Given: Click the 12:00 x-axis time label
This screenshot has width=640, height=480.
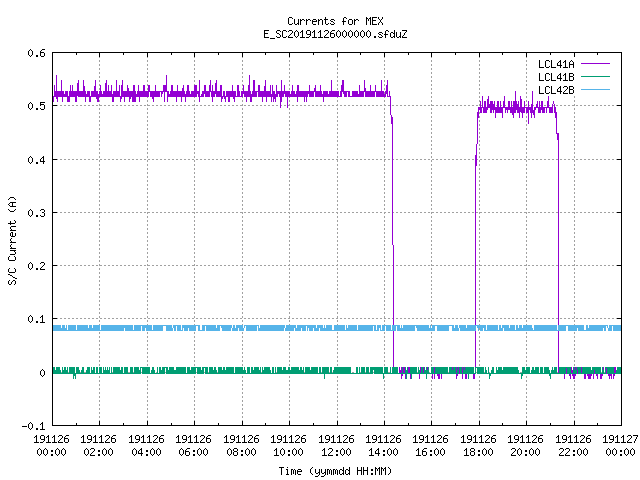Looking at the screenshot, I should coord(336,452).
